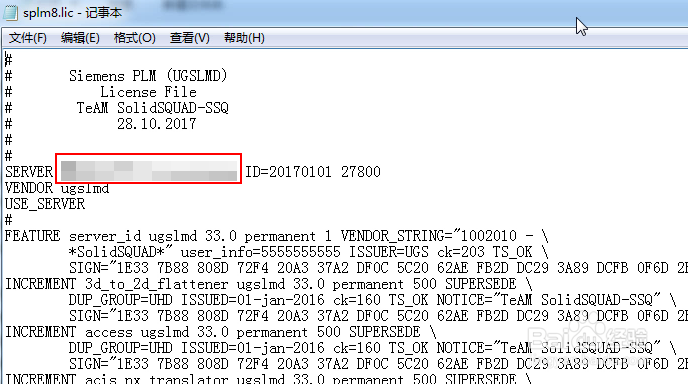Screen dimensions: 688x384
Task: Open the 编辑(E) menu
Action: click(x=80, y=38)
